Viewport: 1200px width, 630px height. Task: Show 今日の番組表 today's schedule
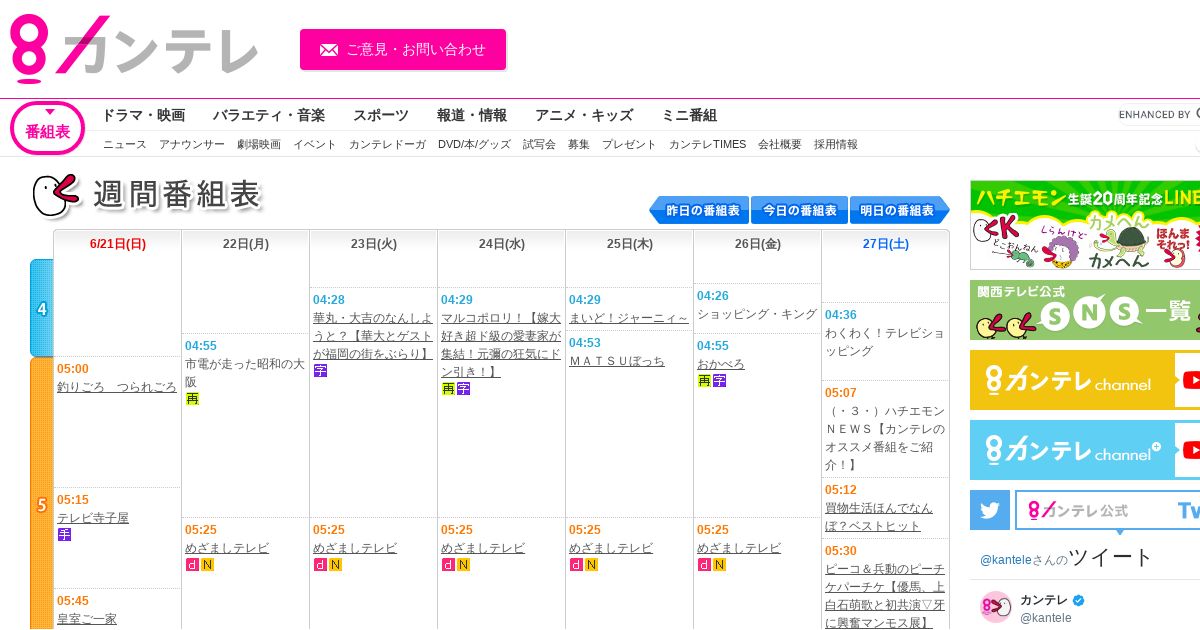coord(799,210)
